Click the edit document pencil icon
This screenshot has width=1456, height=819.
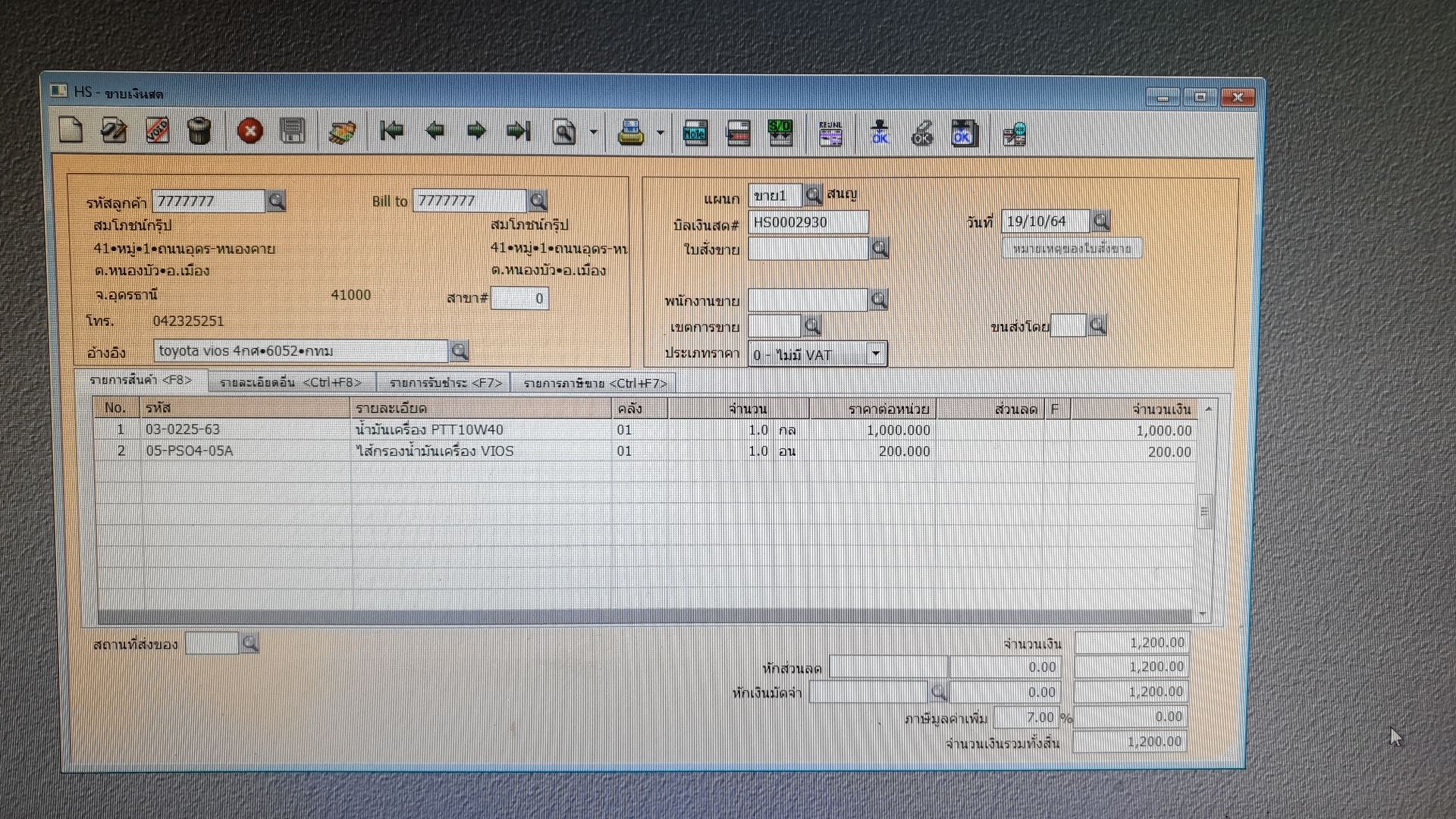coord(114,130)
